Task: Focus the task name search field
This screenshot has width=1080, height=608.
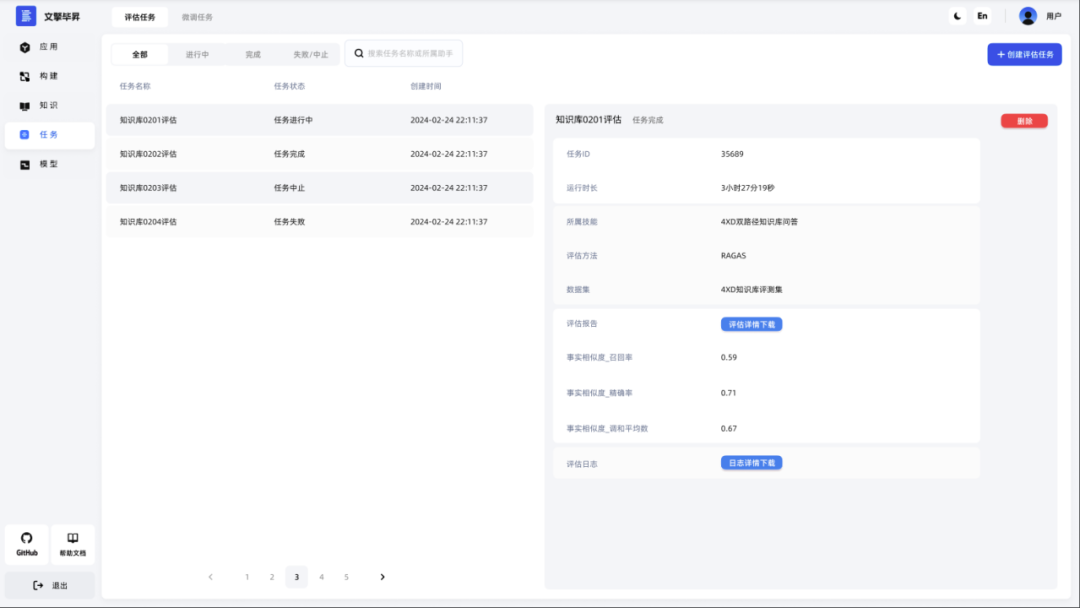Action: click(x=404, y=53)
